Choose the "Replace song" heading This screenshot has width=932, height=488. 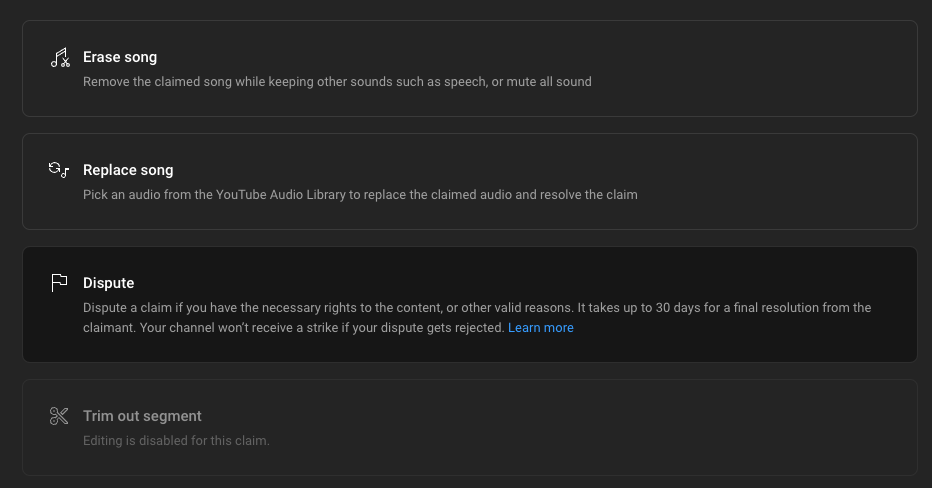click(128, 170)
